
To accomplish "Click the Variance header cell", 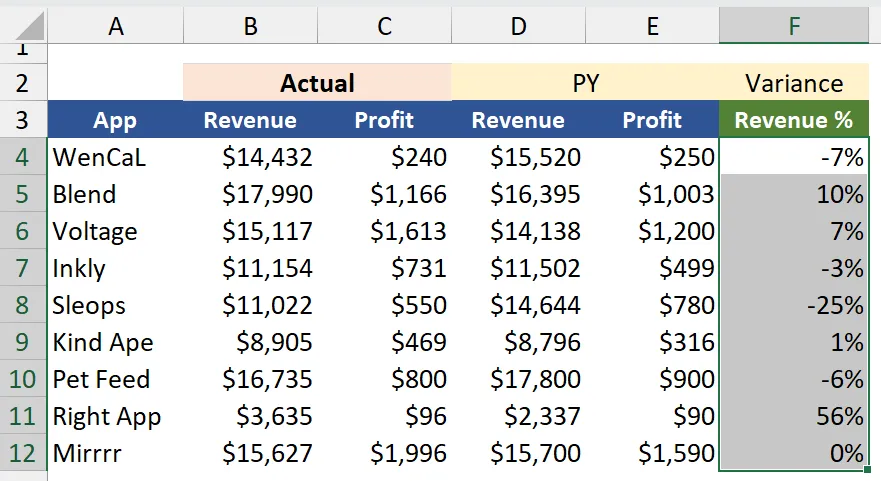I will point(794,83).
